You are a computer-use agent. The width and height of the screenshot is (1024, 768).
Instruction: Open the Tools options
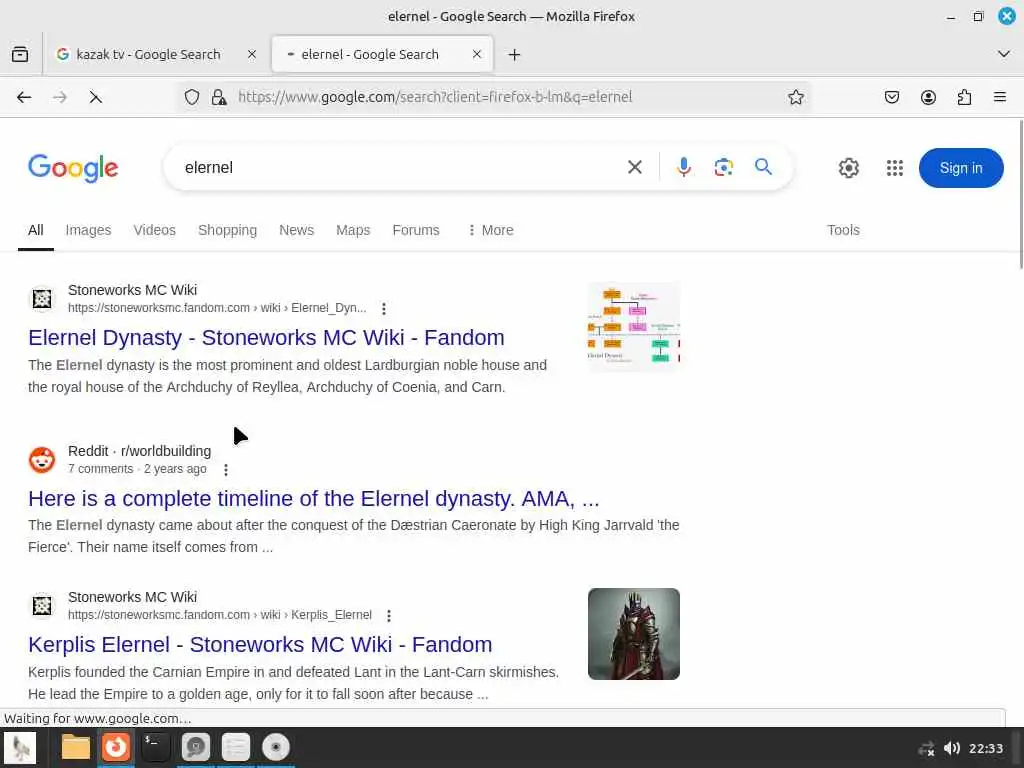pos(843,230)
